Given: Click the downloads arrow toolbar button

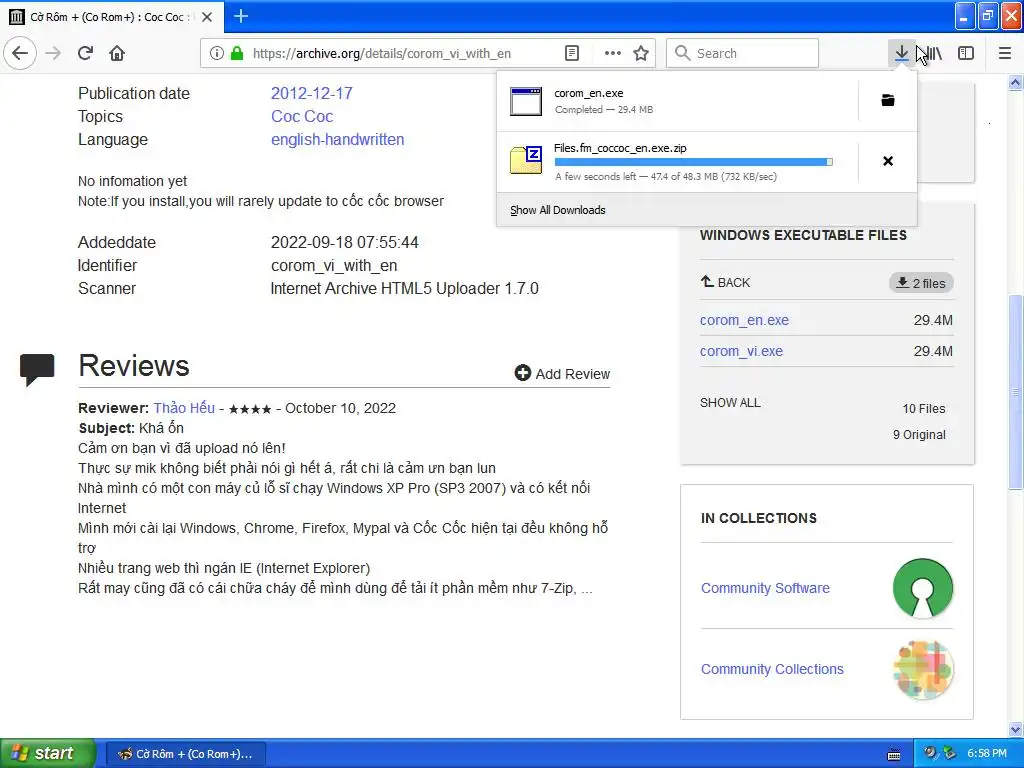Looking at the screenshot, I should (901, 53).
